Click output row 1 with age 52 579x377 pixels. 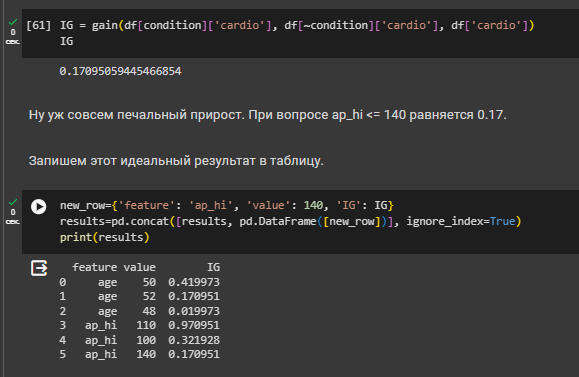point(139,296)
